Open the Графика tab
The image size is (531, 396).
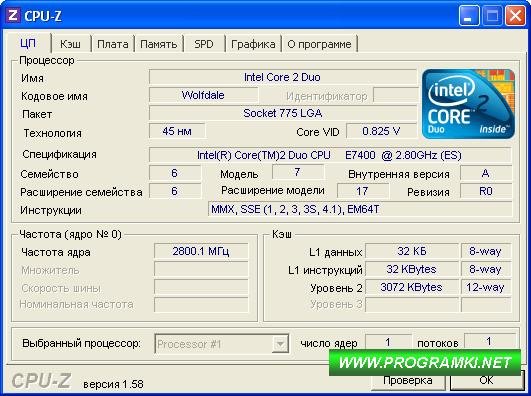point(253,44)
